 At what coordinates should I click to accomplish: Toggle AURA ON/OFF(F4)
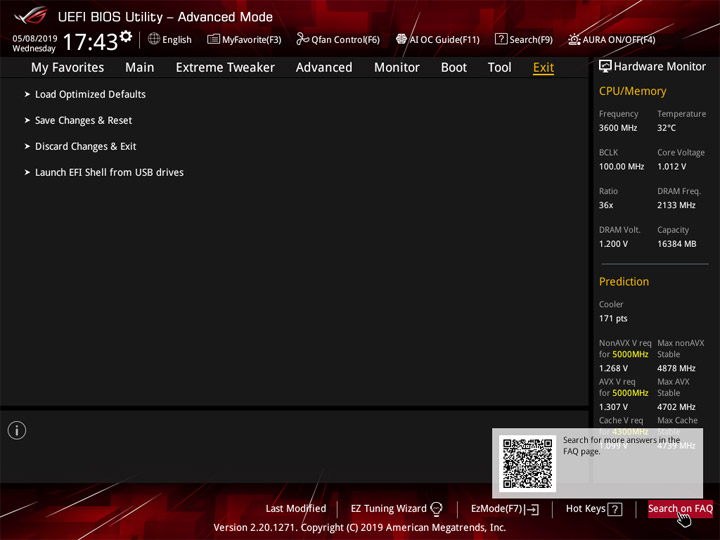[619, 39]
